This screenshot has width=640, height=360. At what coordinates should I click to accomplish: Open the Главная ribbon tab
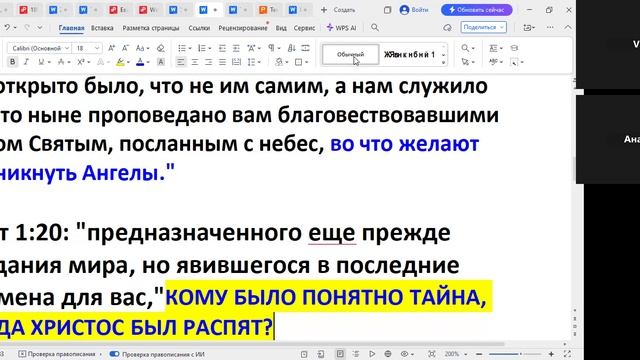[71, 28]
